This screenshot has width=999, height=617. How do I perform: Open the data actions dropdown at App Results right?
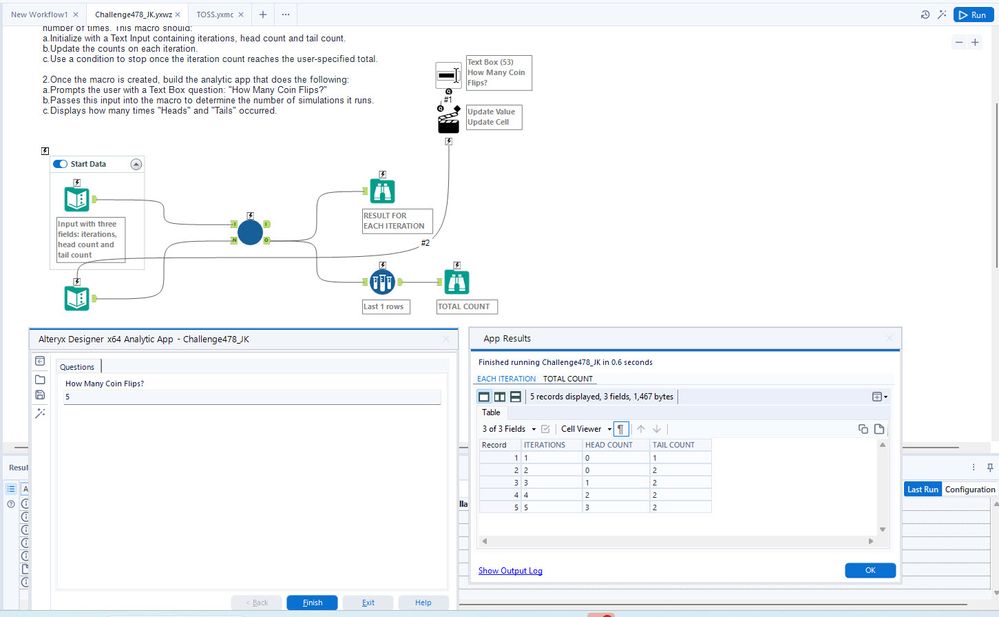[x=879, y=396]
